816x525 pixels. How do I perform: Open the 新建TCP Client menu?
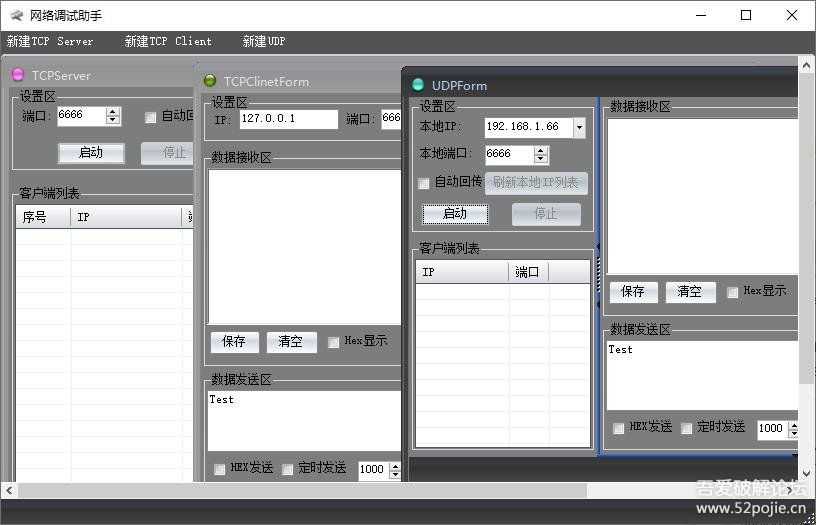click(168, 42)
